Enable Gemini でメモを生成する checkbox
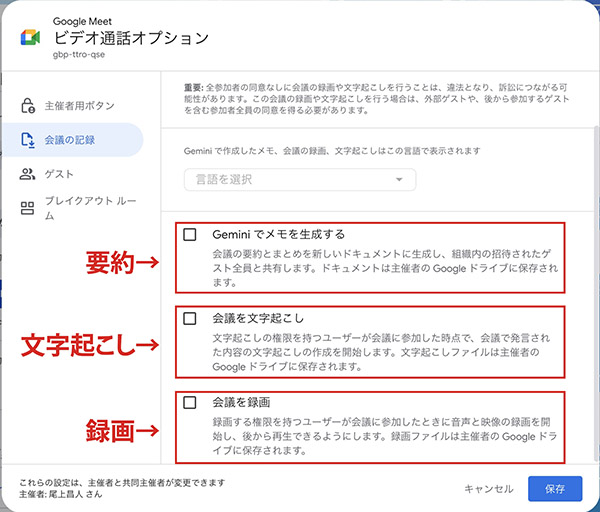Screen dimensions: 600x512 coord(190,234)
